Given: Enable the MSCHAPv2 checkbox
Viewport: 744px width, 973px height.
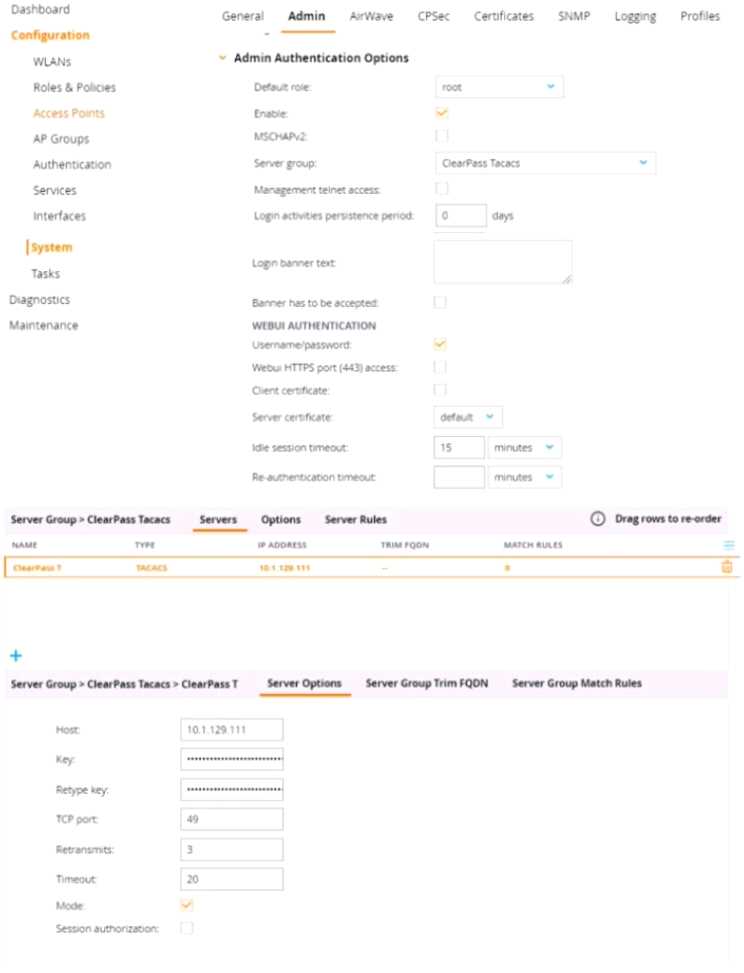Looking at the screenshot, I should (x=441, y=136).
